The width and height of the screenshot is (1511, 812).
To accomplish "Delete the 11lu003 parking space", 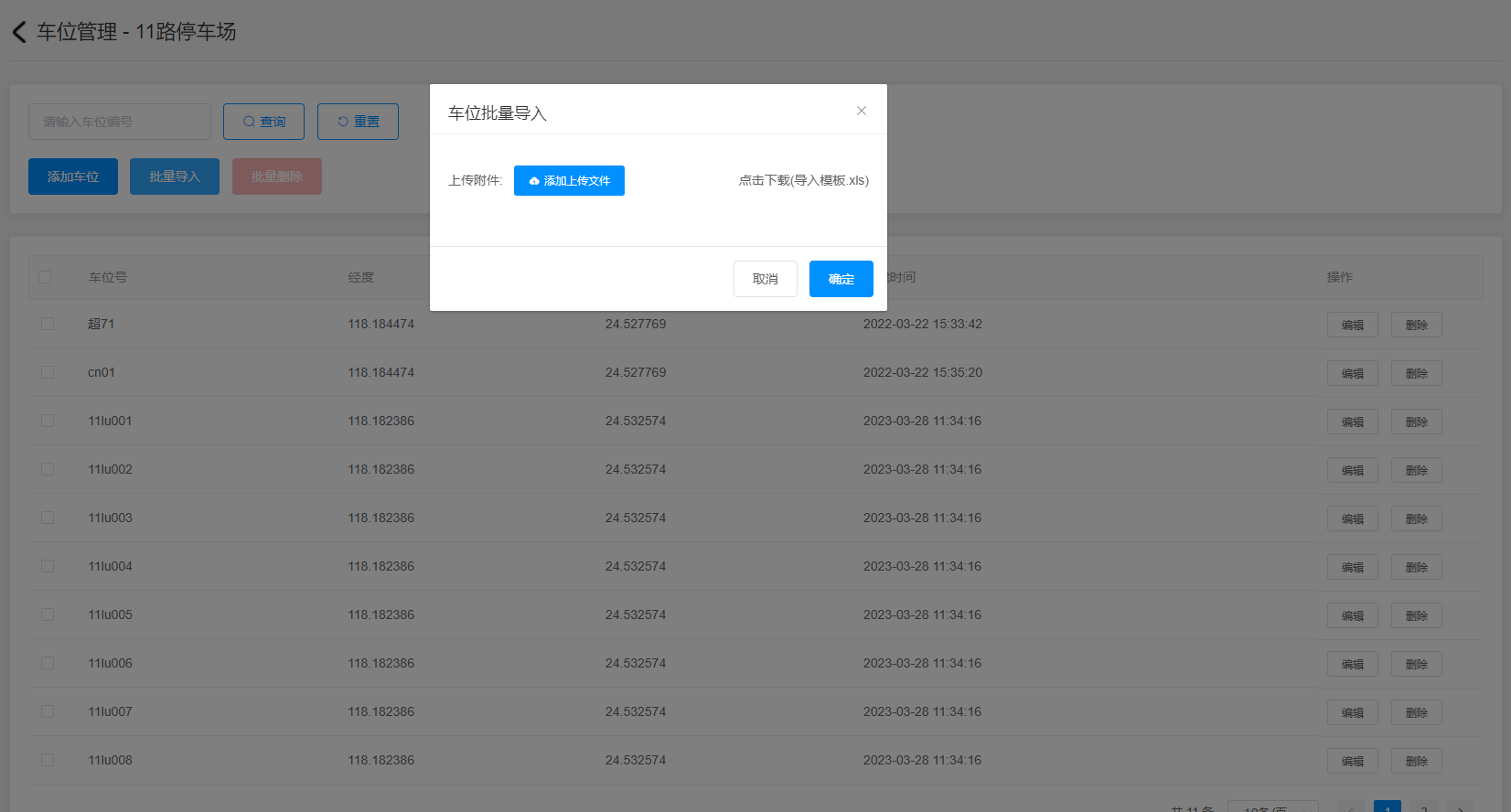I will tap(1416, 518).
